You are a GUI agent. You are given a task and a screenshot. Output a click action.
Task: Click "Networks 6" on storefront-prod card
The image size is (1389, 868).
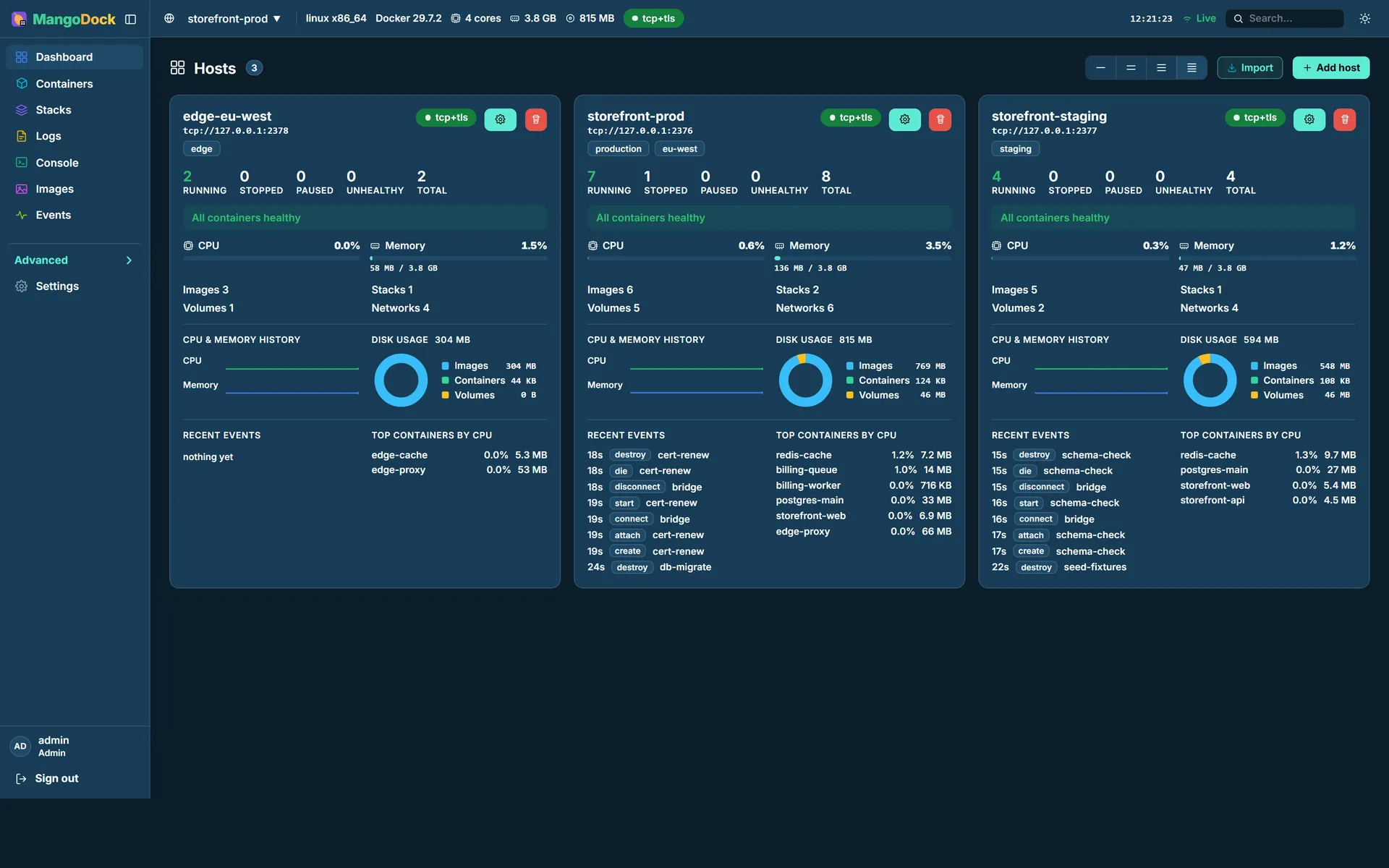[804, 308]
